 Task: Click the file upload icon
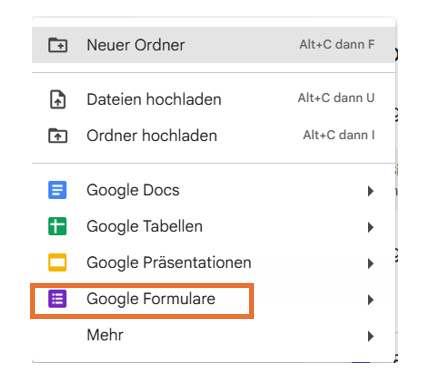point(58,99)
